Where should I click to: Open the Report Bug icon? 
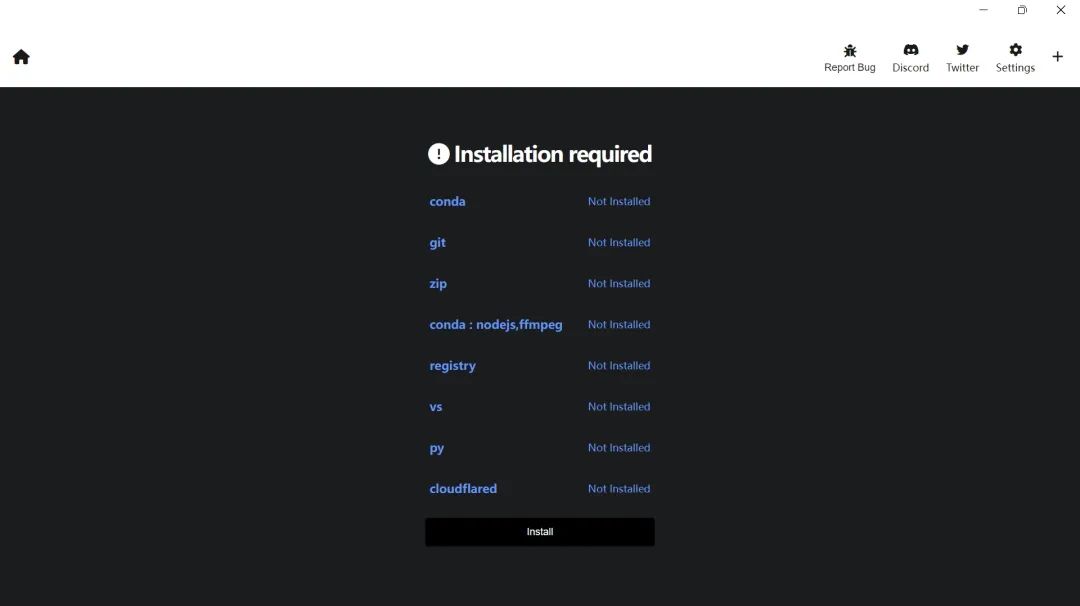point(849,50)
